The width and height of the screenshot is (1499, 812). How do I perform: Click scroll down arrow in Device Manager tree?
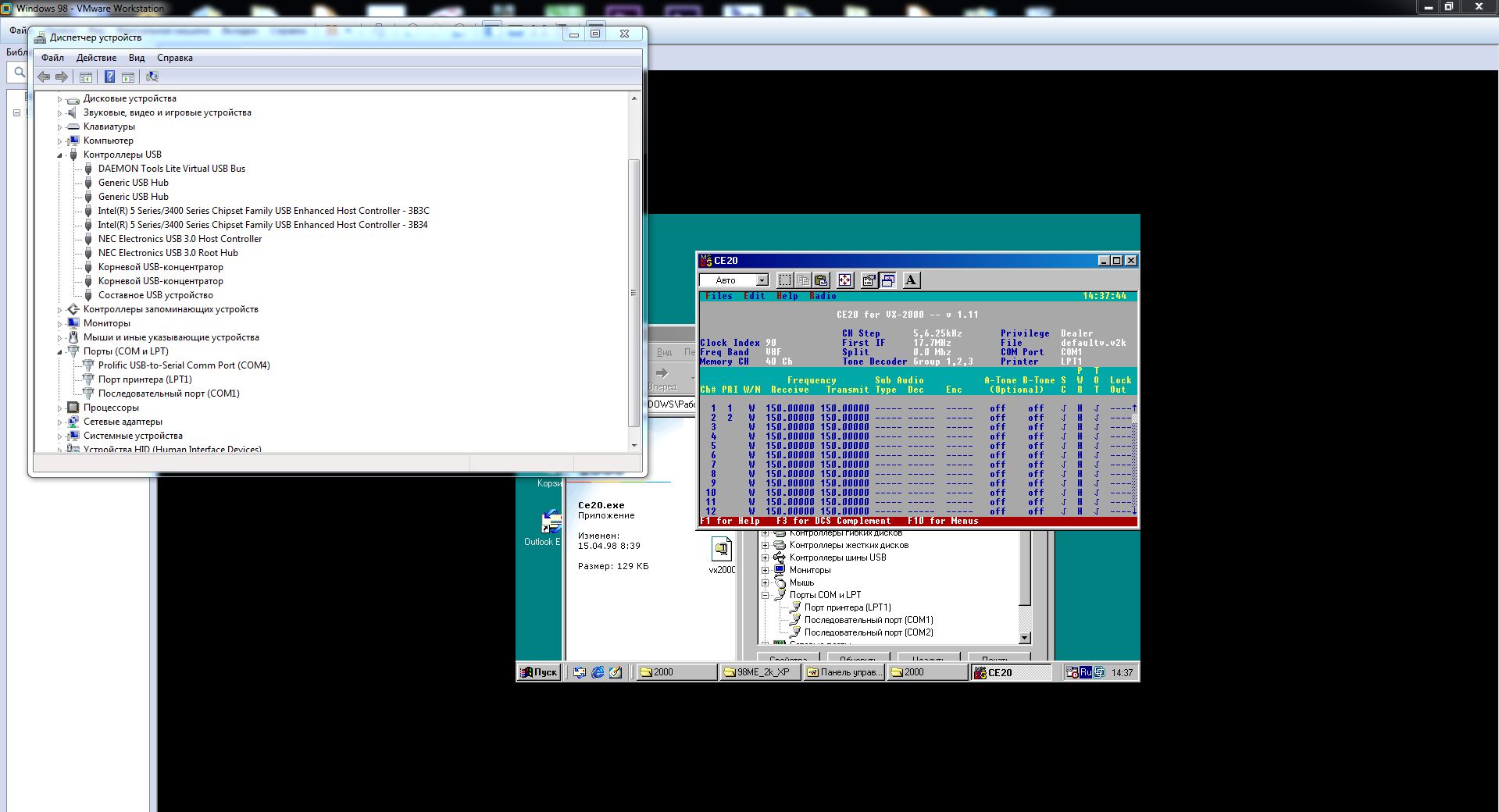pyautogui.click(x=634, y=446)
